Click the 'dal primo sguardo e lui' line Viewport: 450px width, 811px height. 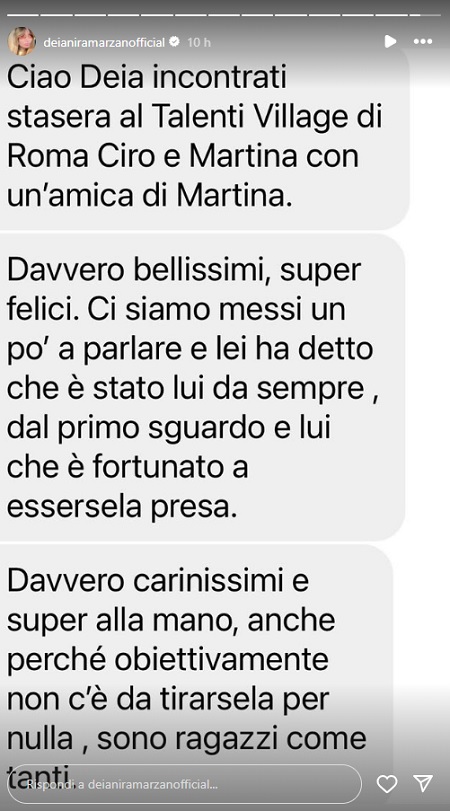(x=169, y=429)
